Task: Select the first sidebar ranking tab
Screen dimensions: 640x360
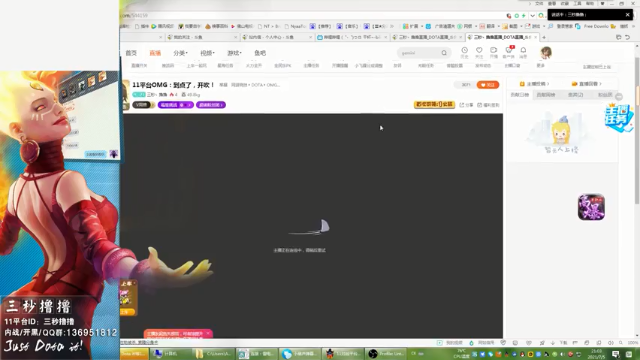Action: tap(520, 95)
